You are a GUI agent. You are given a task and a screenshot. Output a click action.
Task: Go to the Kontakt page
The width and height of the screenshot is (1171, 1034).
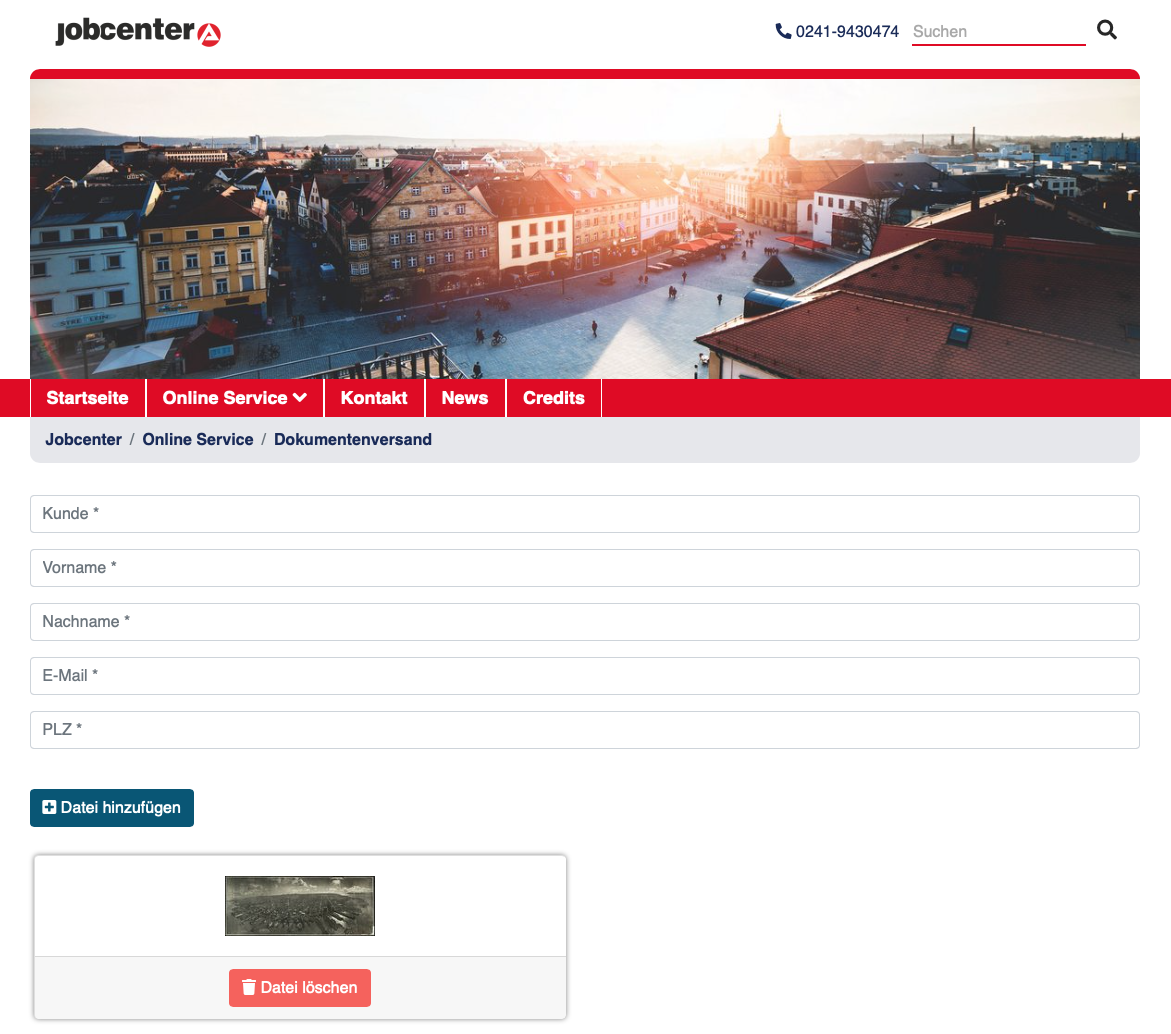(x=374, y=398)
